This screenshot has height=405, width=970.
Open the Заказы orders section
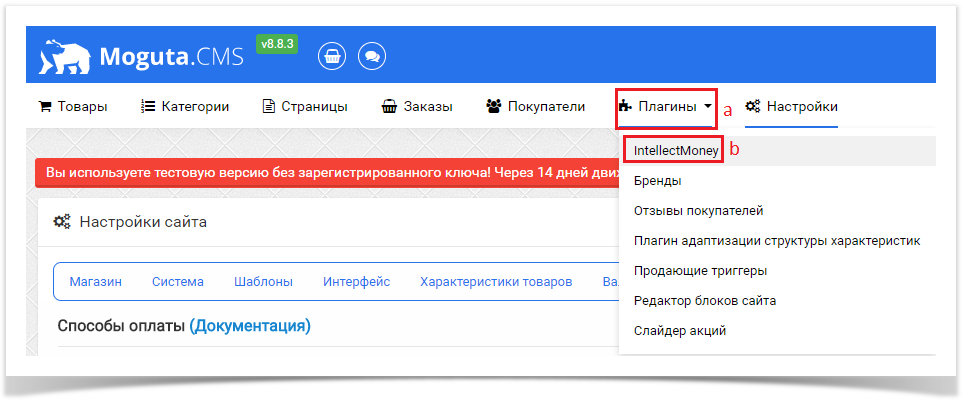(417, 106)
